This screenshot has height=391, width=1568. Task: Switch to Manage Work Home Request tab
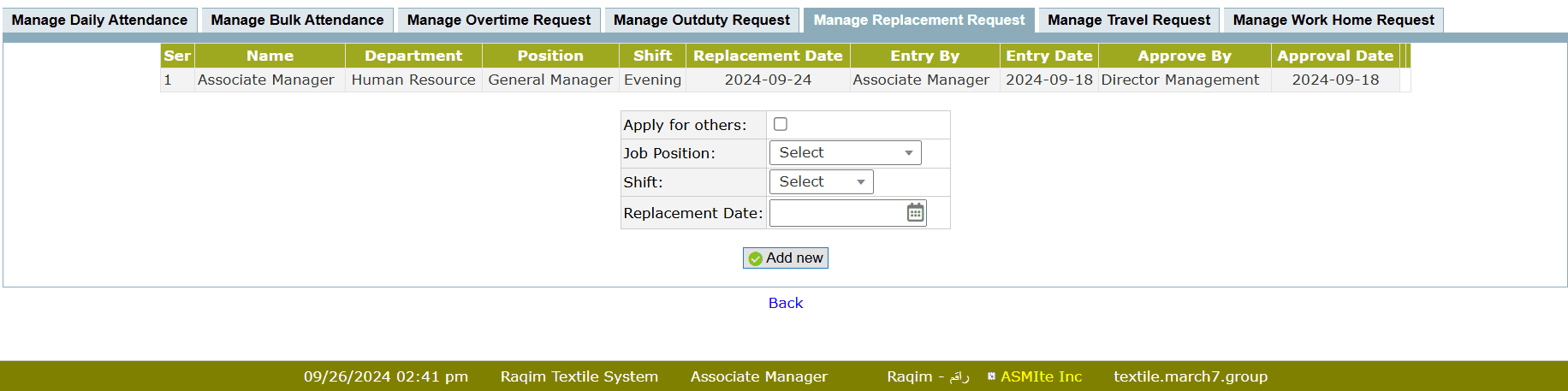pyautogui.click(x=1333, y=20)
